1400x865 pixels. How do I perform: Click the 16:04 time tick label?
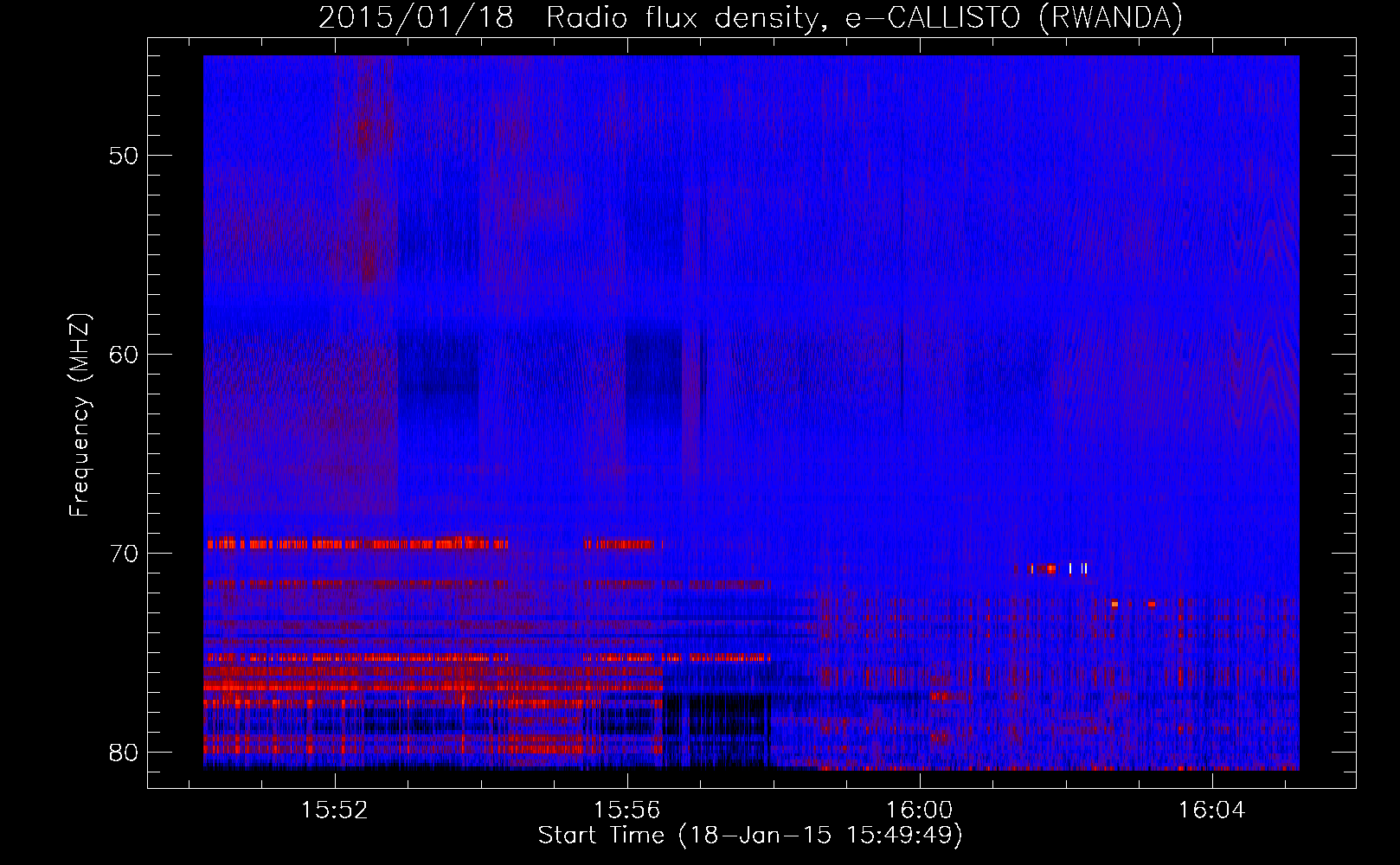click(1211, 810)
